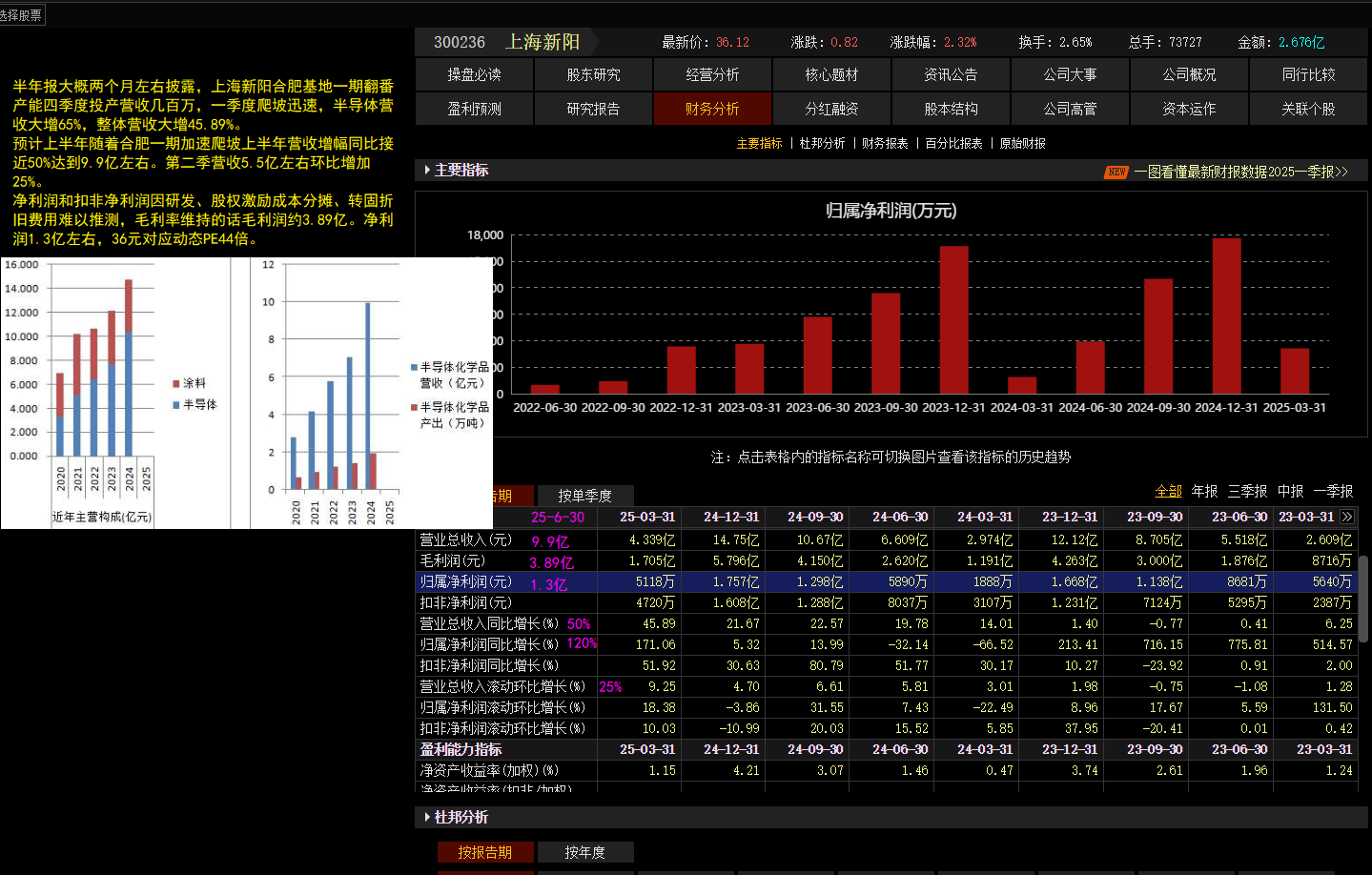The height and width of the screenshot is (875, 1372).
Task: Click 5118万 net profit cell
Action: pos(655,581)
